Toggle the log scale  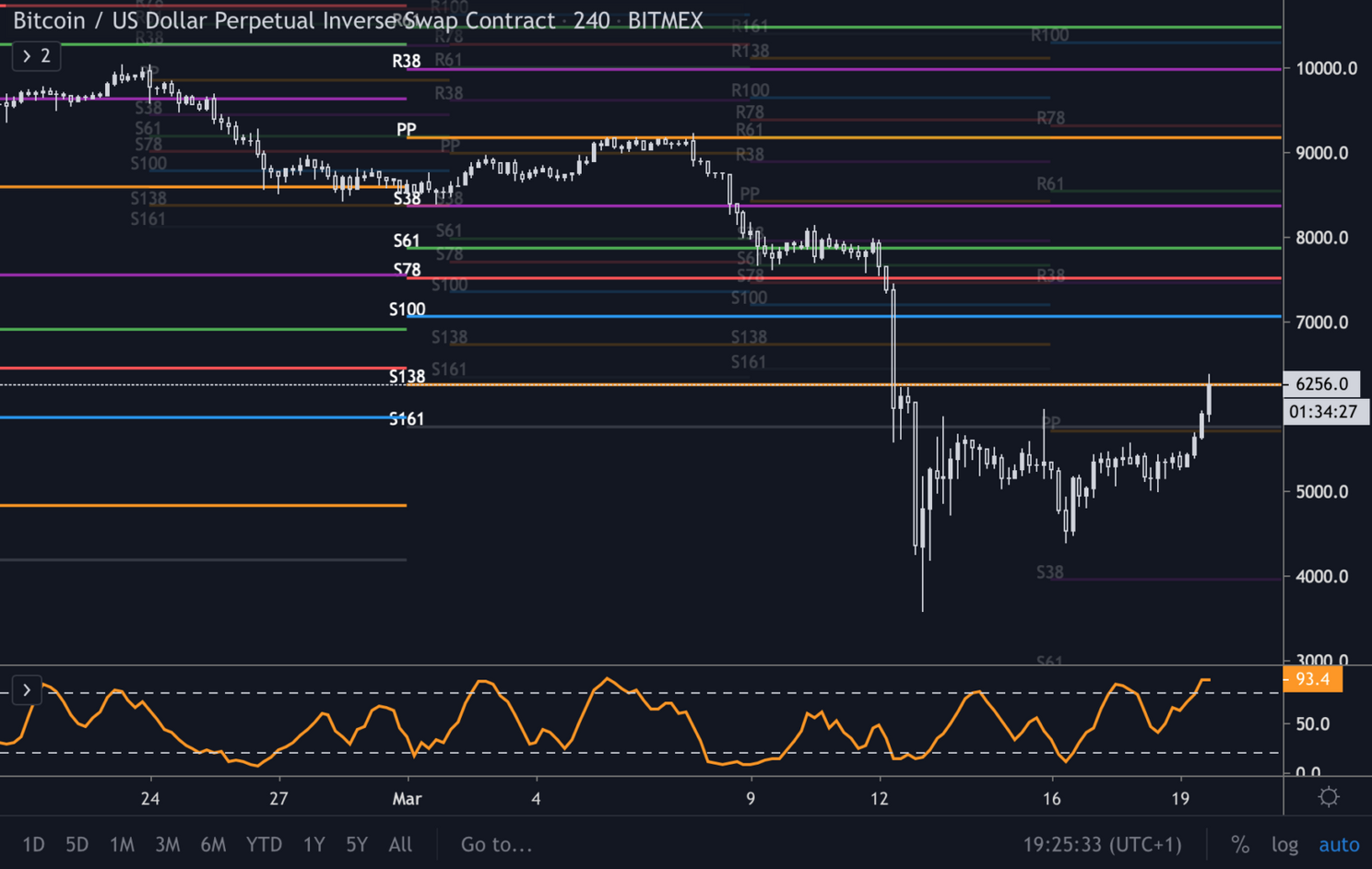[x=1284, y=844]
